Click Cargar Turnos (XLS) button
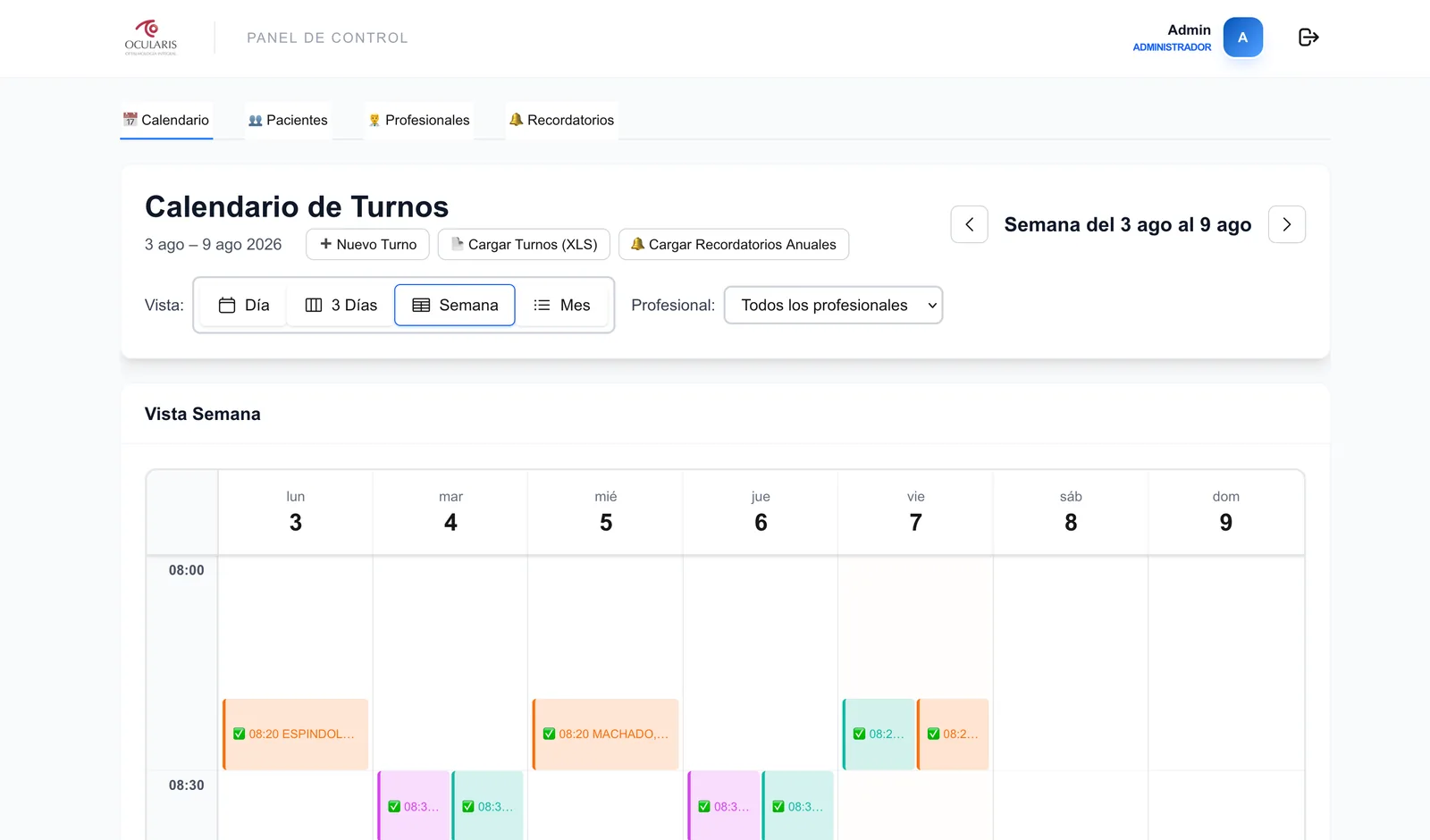Viewport: 1430px width, 840px height. (524, 244)
